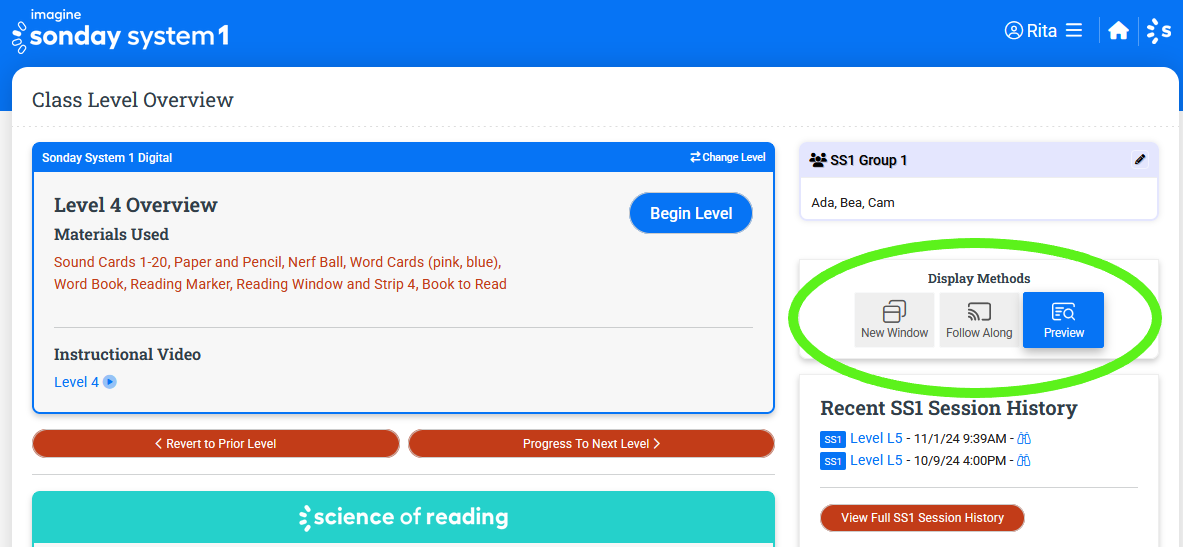Play the Level 4 video icon

pyautogui.click(x=109, y=382)
